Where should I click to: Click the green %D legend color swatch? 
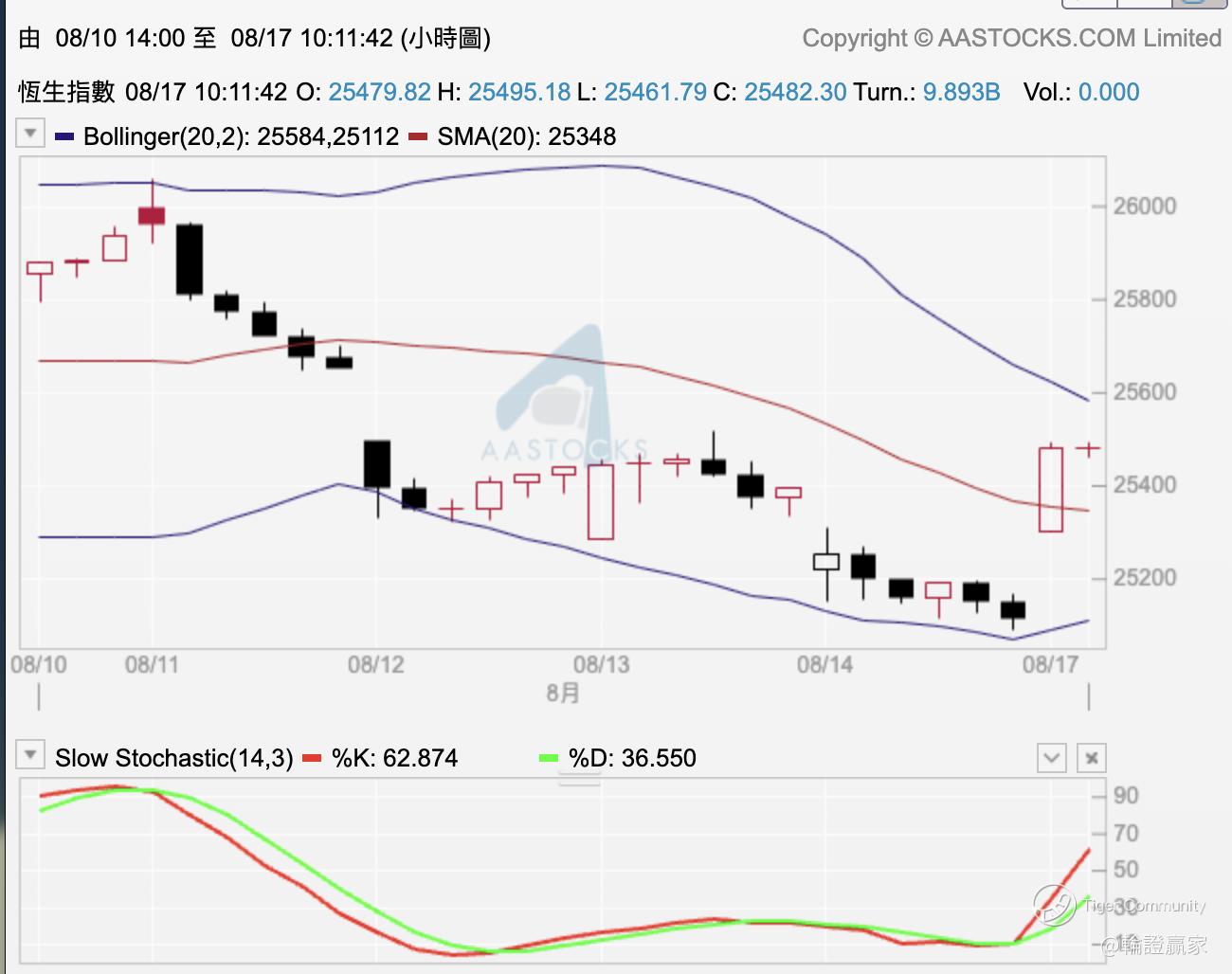pos(549,758)
